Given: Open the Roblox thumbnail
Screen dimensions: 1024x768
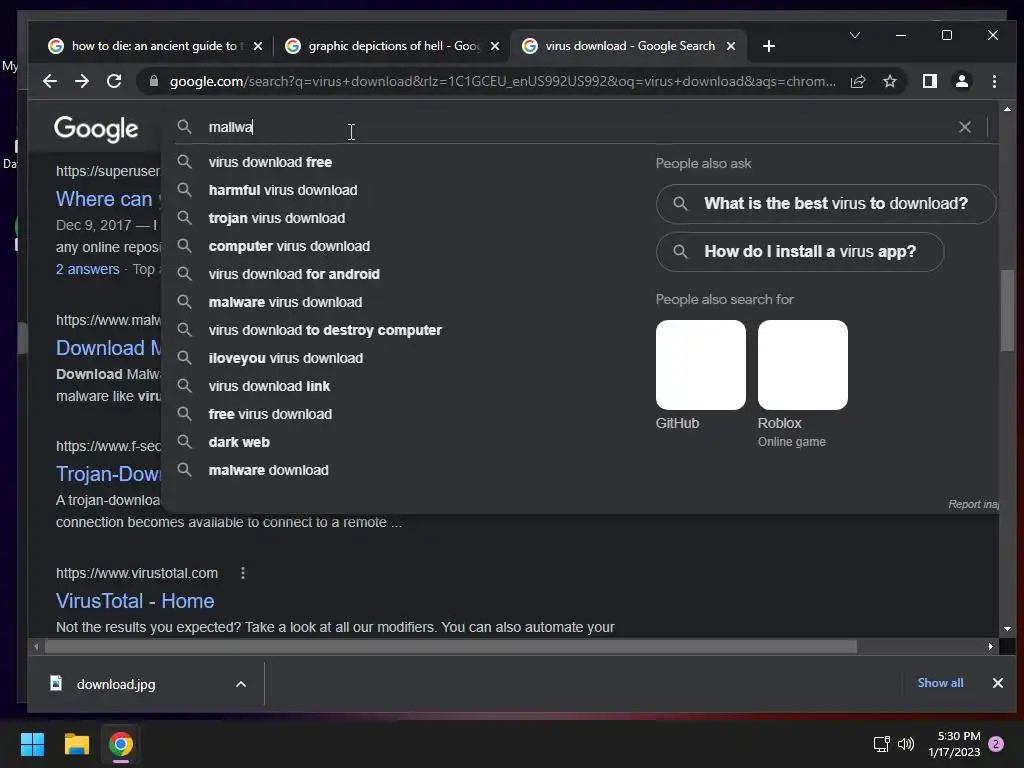Looking at the screenshot, I should (803, 365).
